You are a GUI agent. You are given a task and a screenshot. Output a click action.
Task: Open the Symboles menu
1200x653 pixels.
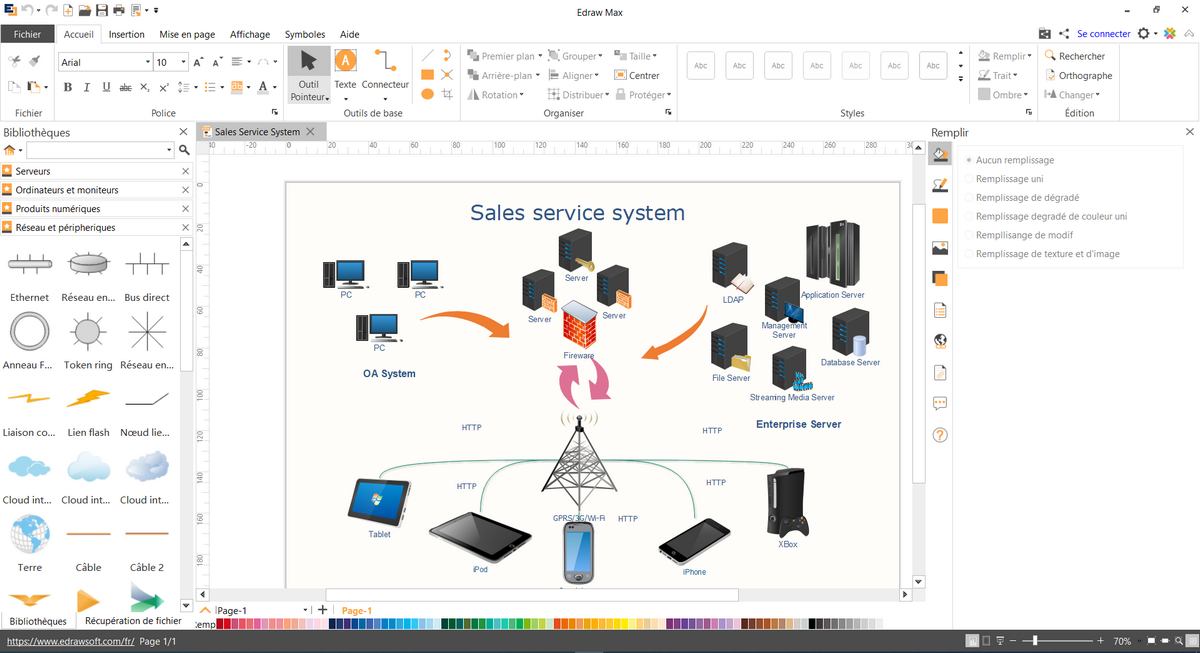[304, 33]
